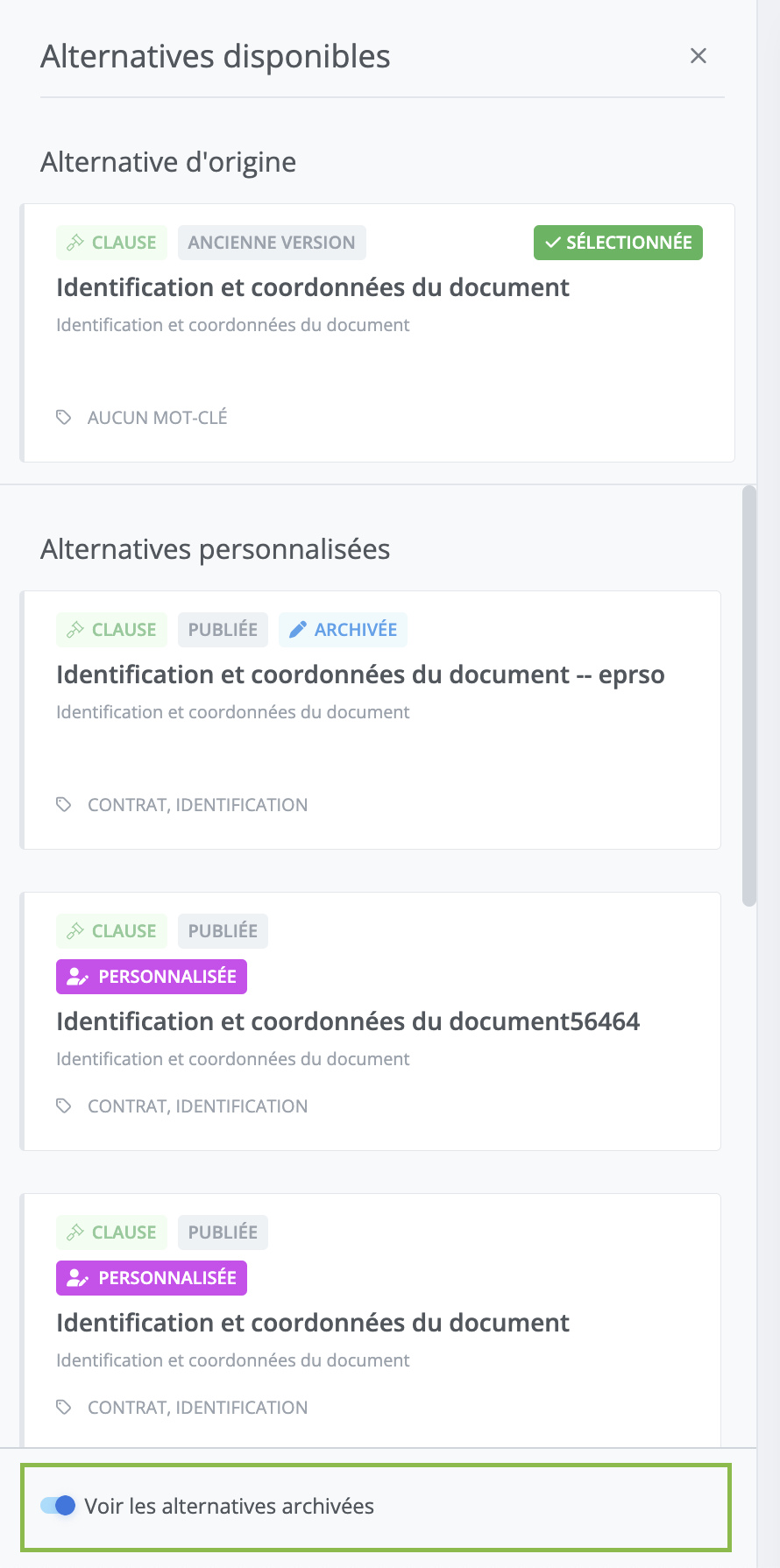The image size is (780, 1568).
Task: Click the green SÉLECTIONNÉE badge
Action: click(x=618, y=243)
